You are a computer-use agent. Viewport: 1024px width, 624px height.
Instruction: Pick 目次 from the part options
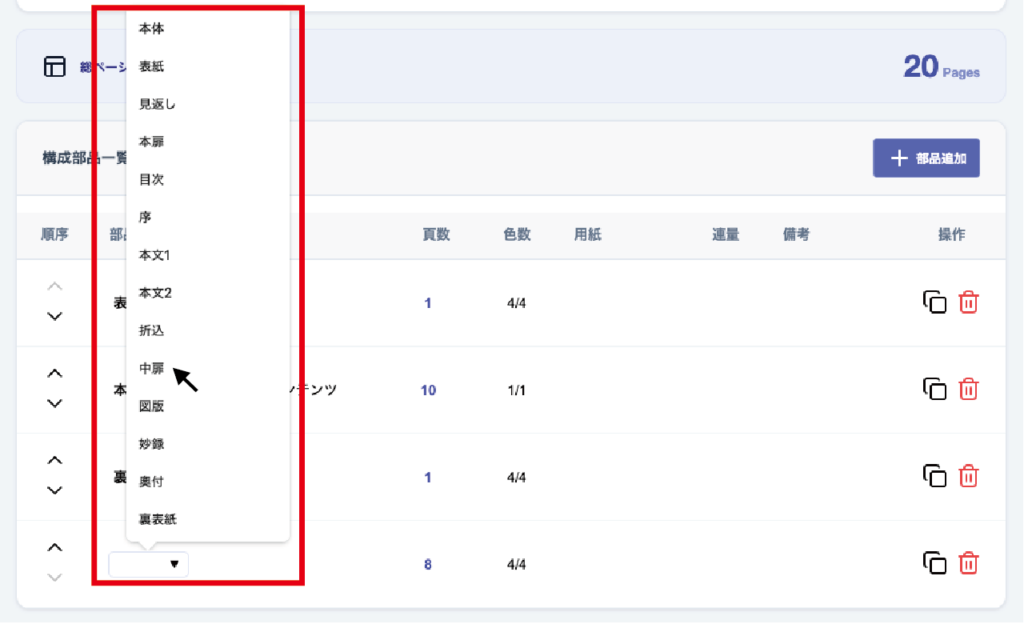[152, 180]
